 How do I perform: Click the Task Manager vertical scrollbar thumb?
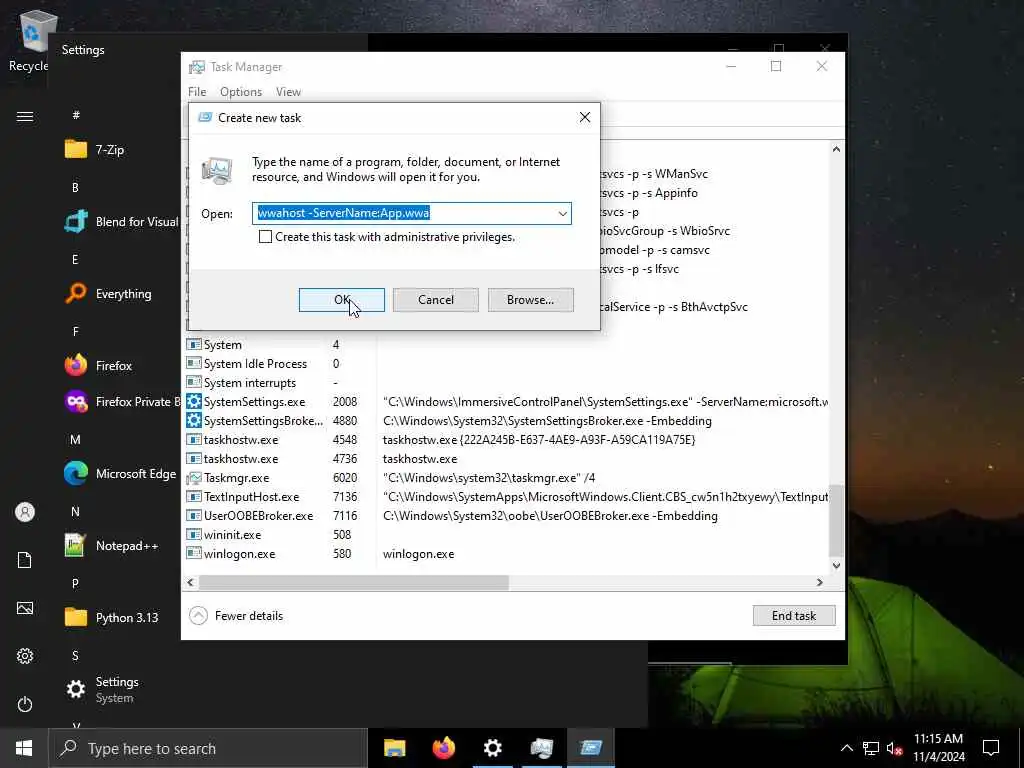click(836, 520)
